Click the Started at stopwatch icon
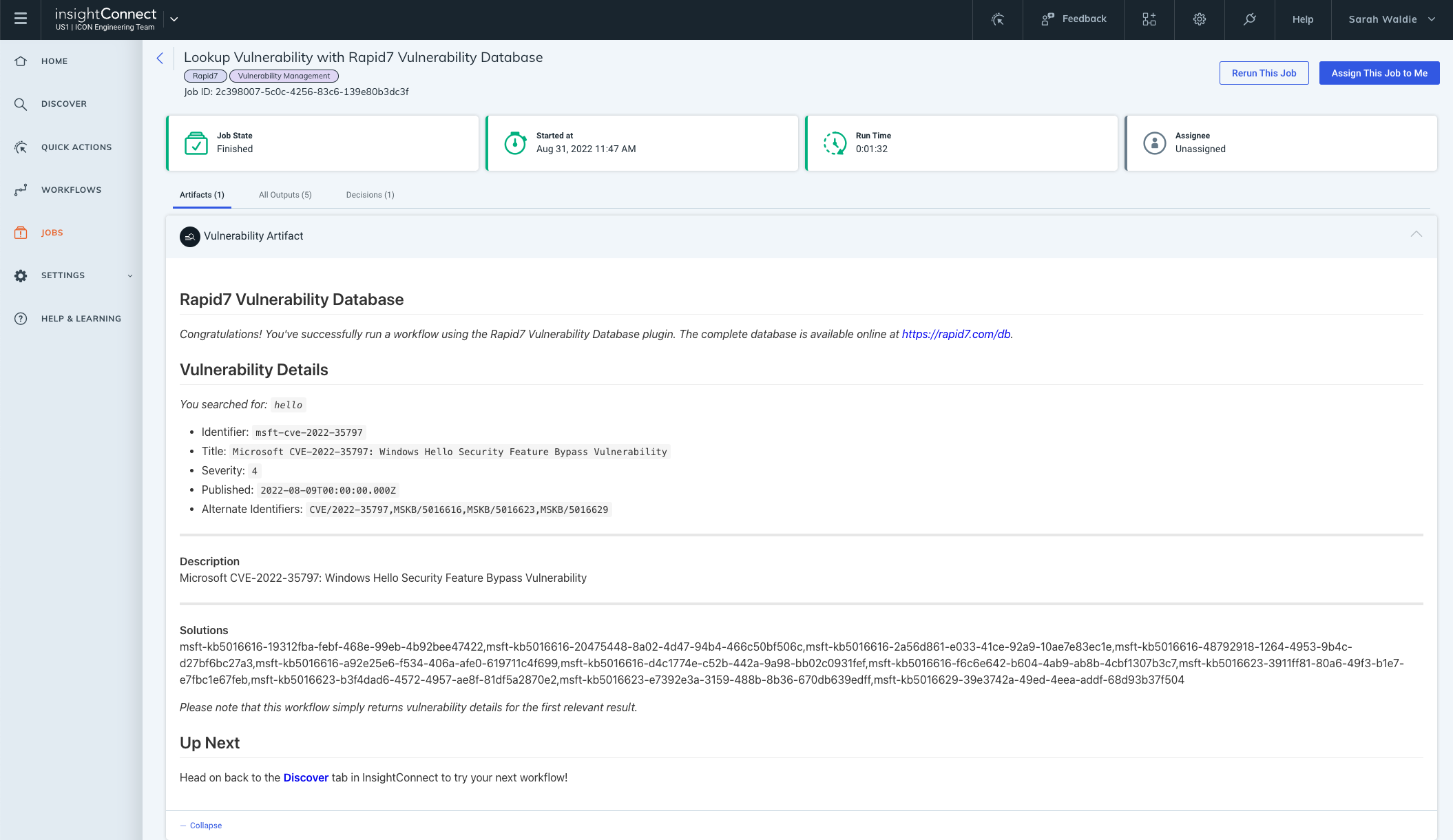Screen dimensions: 1453x840 515,143
